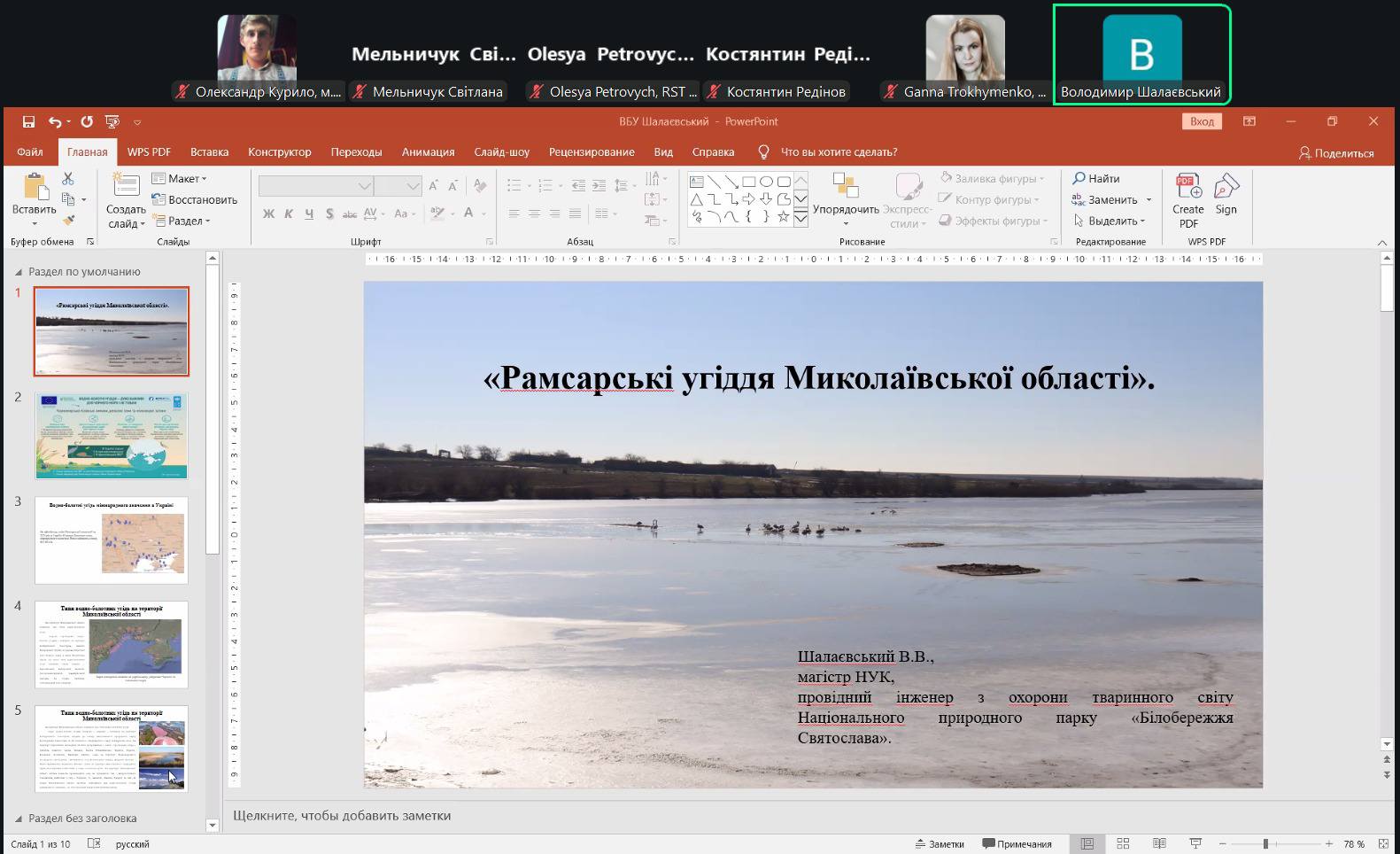Toggle the Заметки notes pane in status bar
The image size is (1400, 854).
[939, 843]
